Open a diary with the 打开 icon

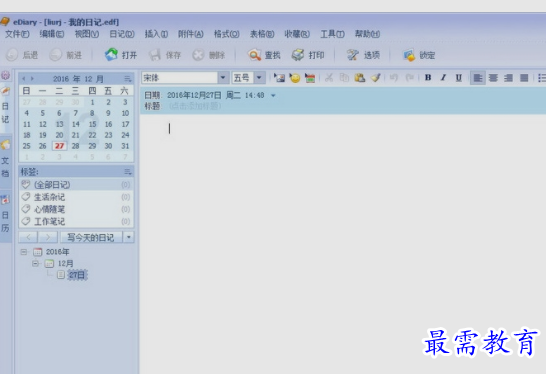[121, 55]
